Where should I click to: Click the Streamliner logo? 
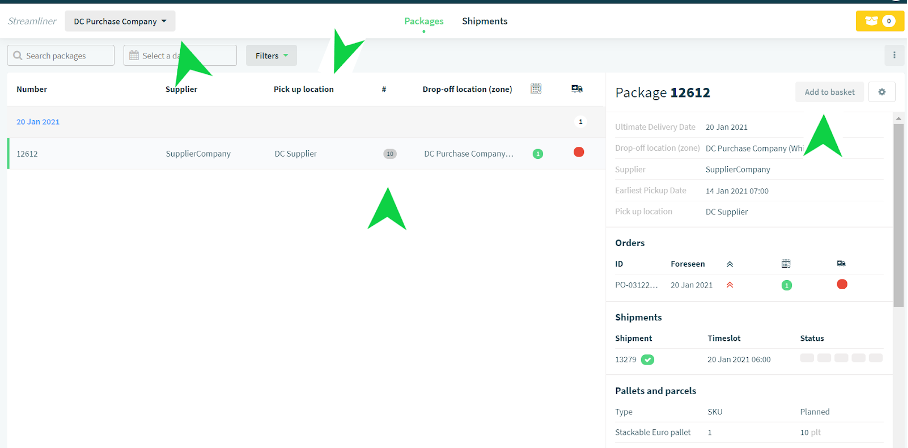pos(32,21)
